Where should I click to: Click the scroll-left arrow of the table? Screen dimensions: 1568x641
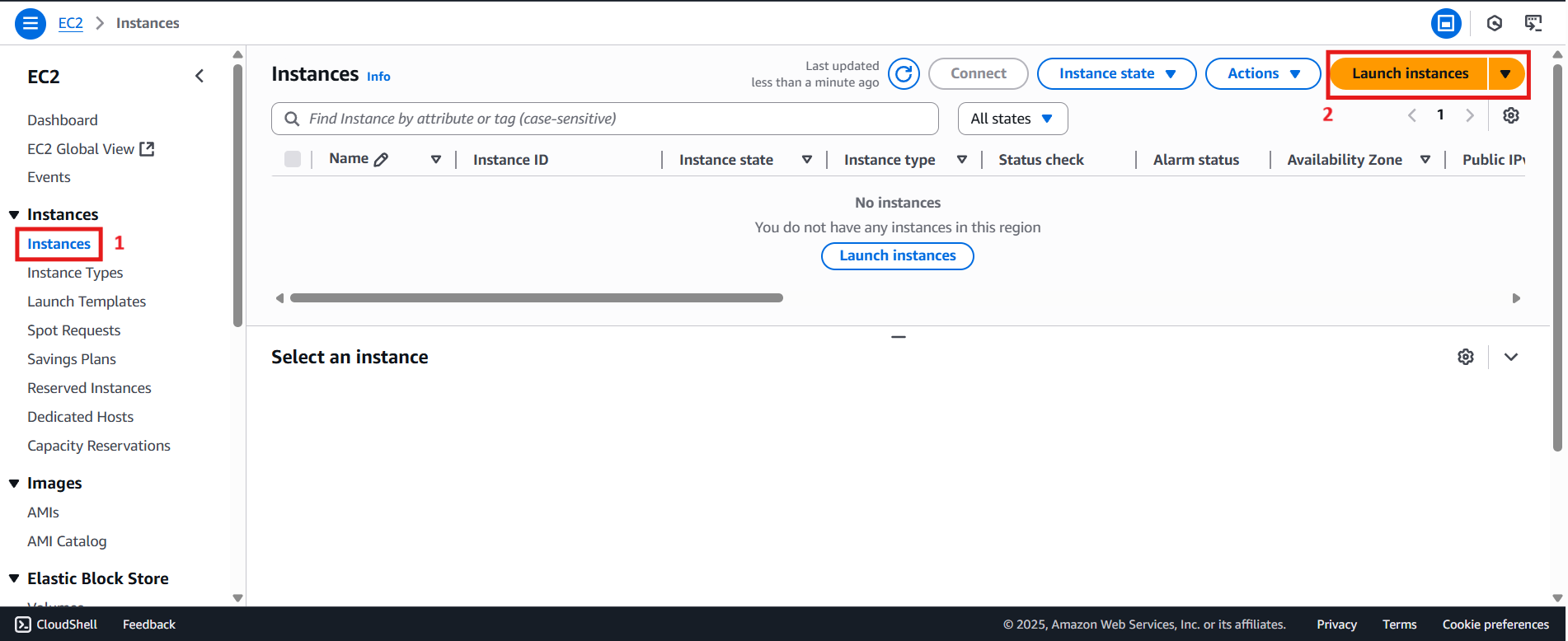click(x=279, y=298)
